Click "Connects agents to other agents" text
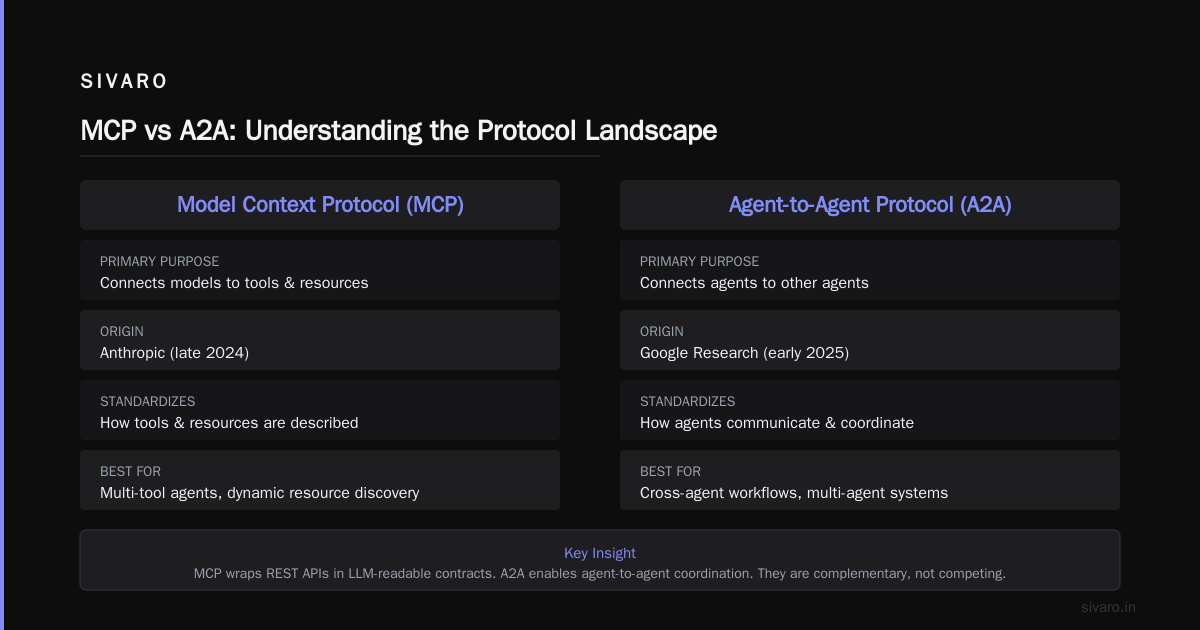Screen dimensions: 1200x630 tap(754, 283)
